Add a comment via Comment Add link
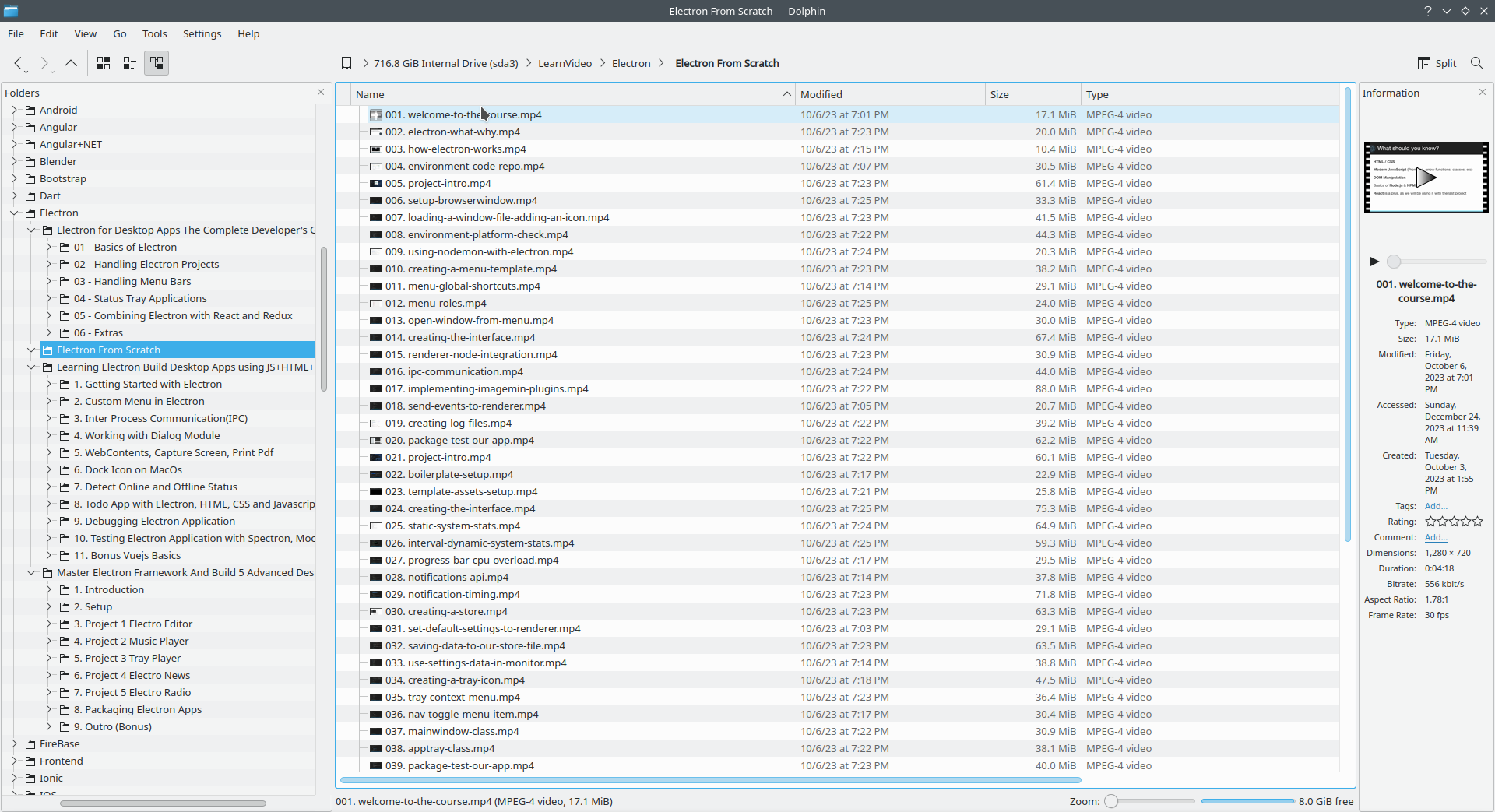 point(1436,537)
